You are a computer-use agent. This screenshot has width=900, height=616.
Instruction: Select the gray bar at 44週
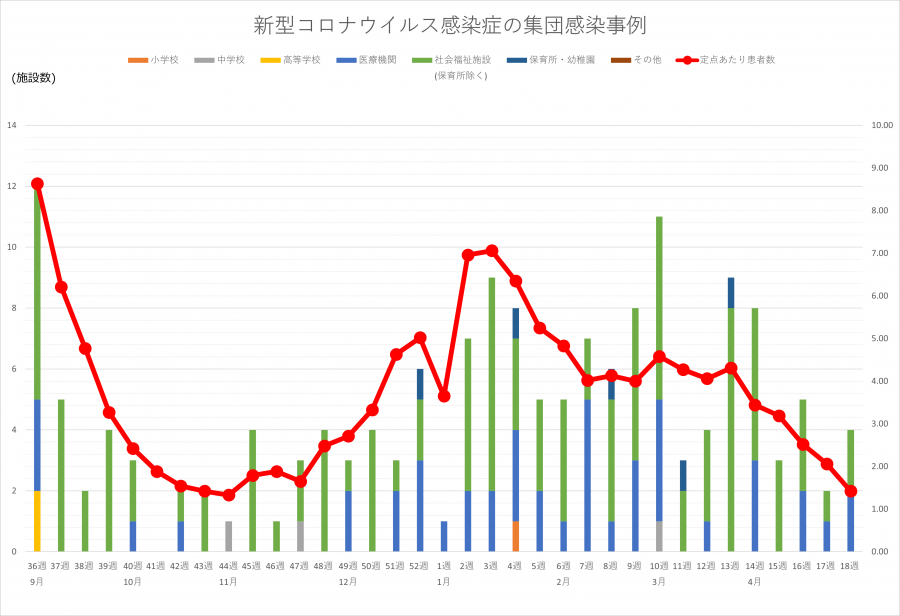228,536
